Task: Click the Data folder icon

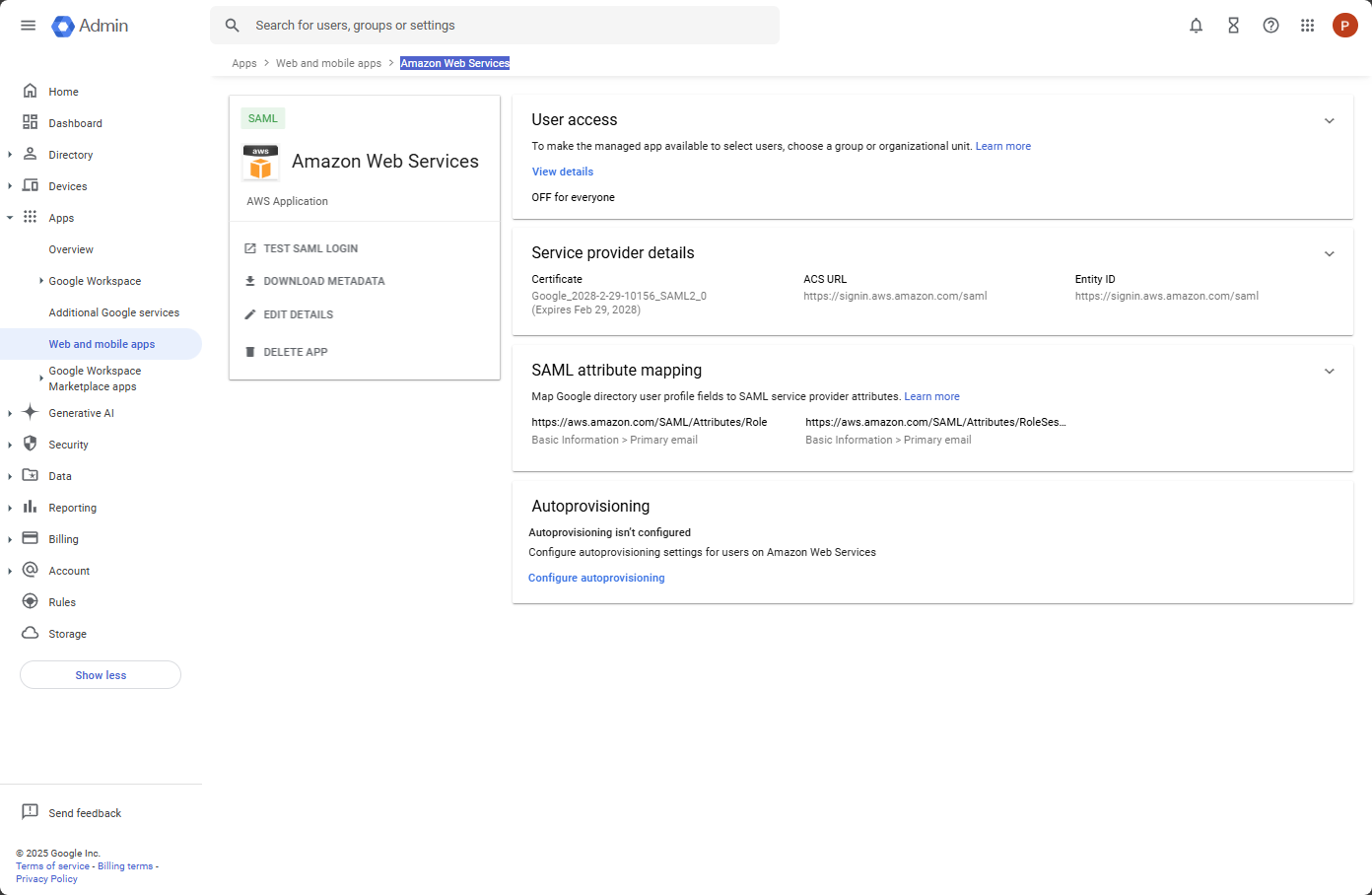Action: (x=31, y=475)
